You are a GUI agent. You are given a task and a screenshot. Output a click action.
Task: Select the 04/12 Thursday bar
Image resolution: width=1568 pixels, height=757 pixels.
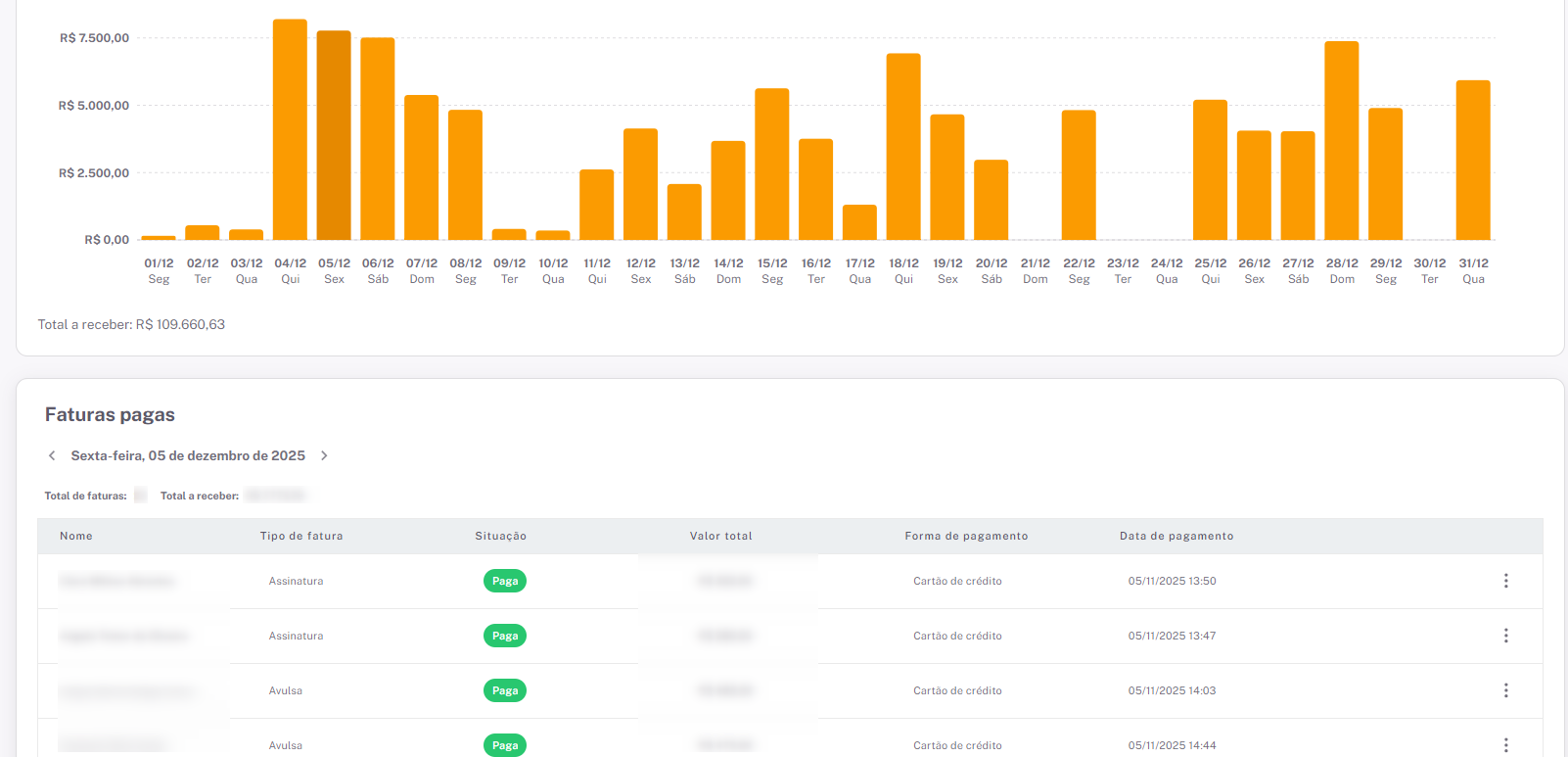(x=290, y=129)
